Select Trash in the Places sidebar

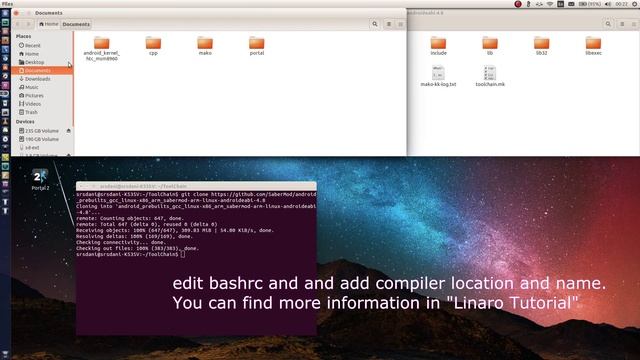(42, 112)
